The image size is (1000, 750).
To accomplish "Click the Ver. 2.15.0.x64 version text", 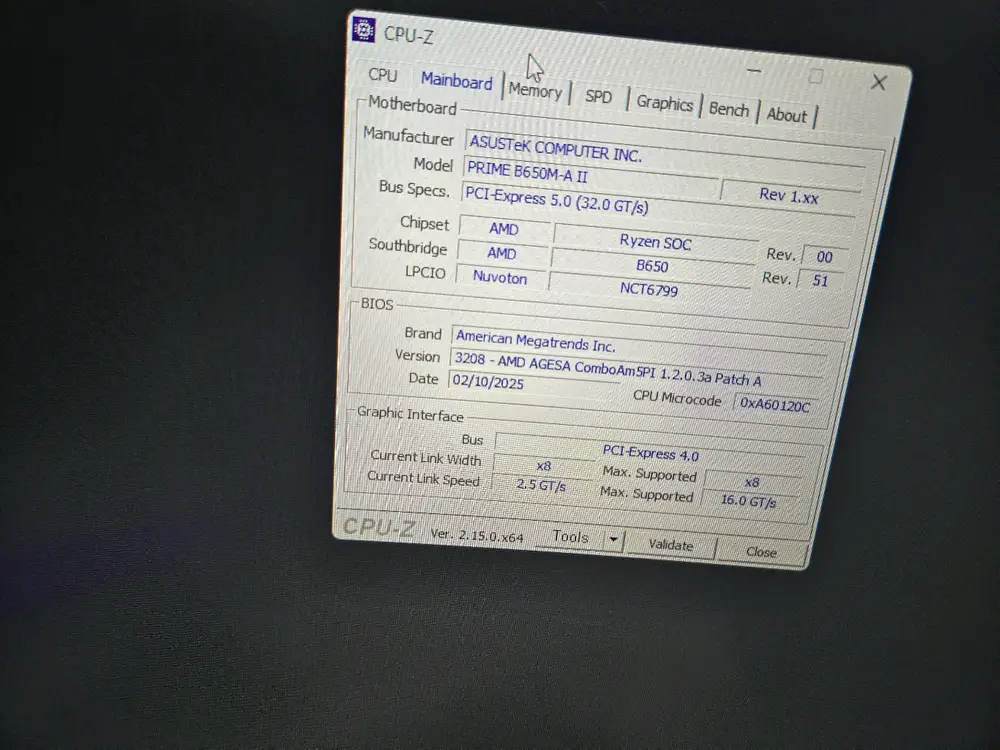I will 476,536.
